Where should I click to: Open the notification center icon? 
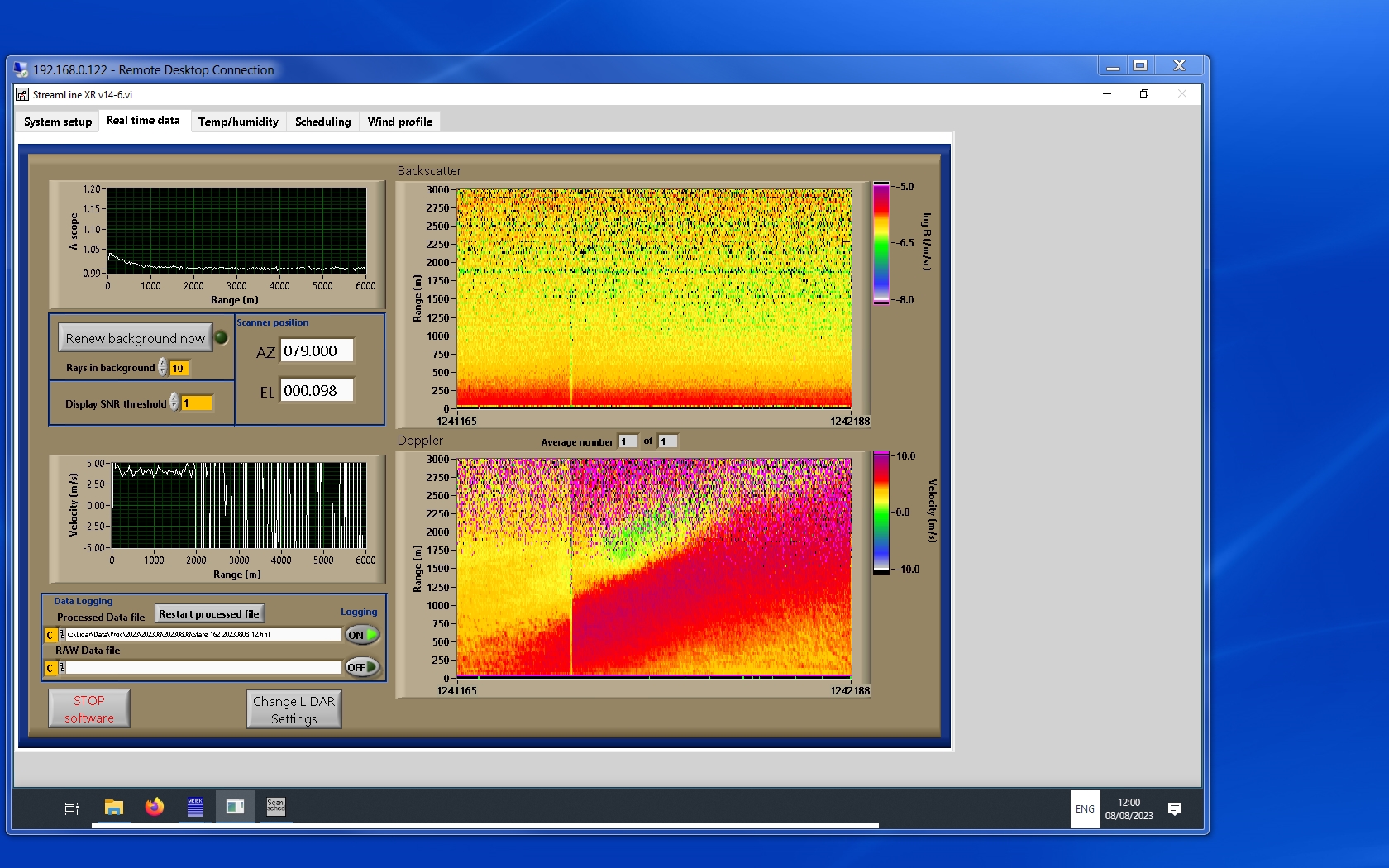[1174, 808]
